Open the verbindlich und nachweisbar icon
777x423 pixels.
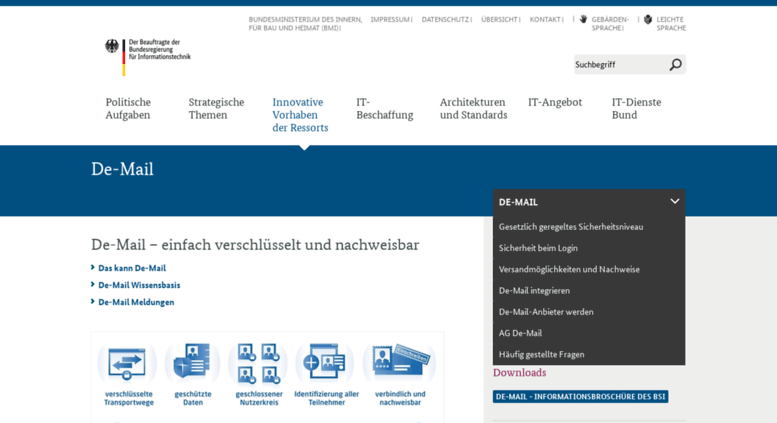400,361
